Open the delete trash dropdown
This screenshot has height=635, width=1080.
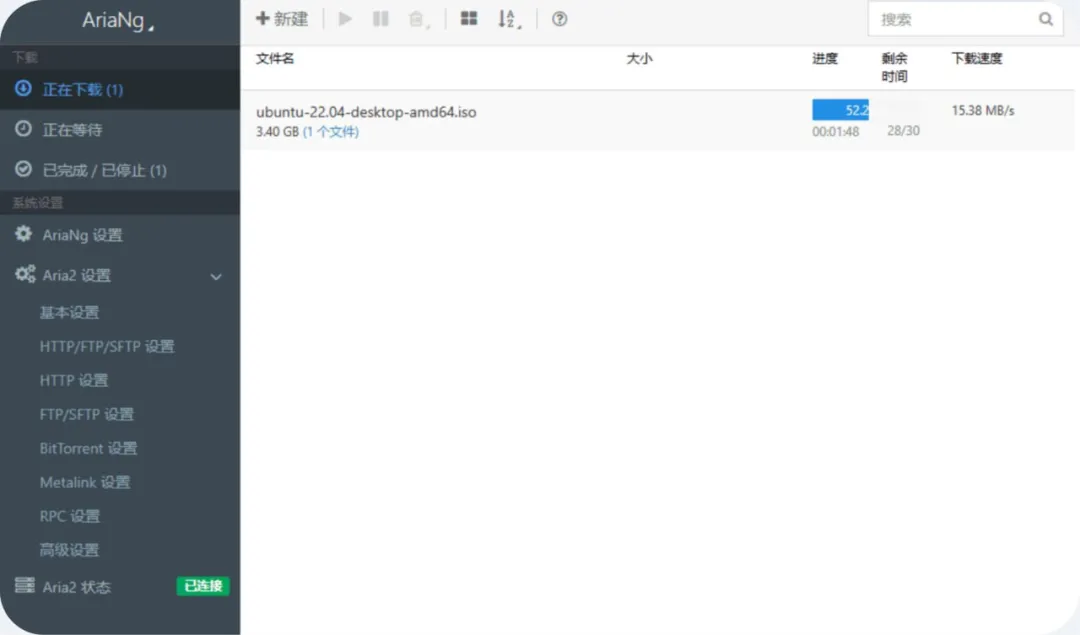[x=418, y=19]
